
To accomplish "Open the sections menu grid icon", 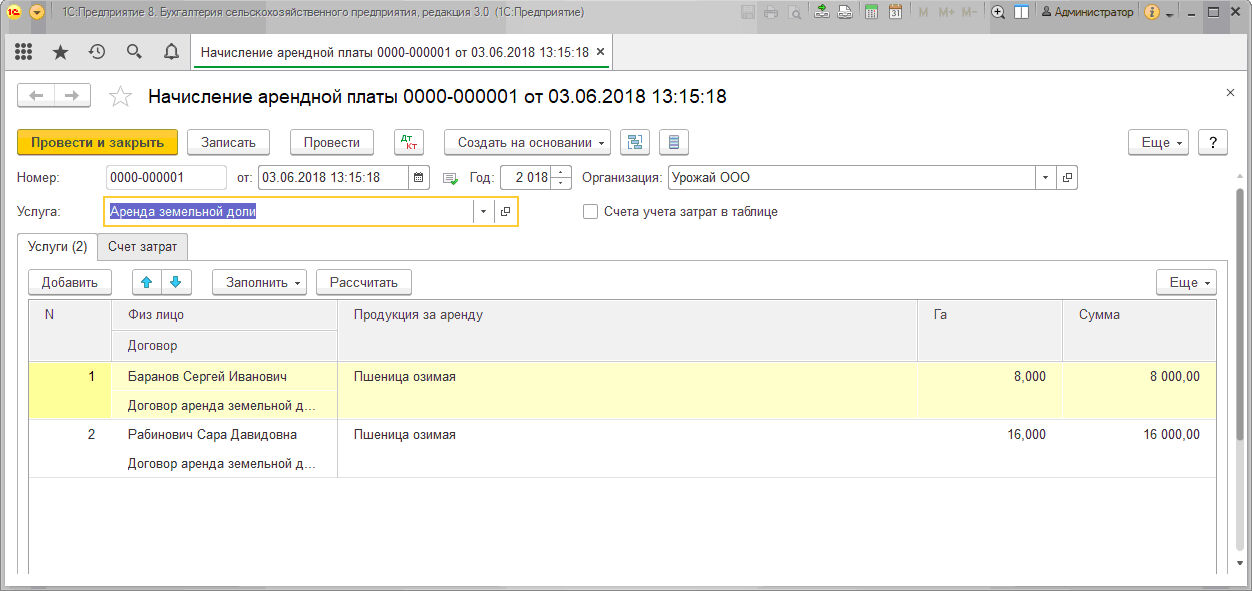I will click(x=23, y=52).
